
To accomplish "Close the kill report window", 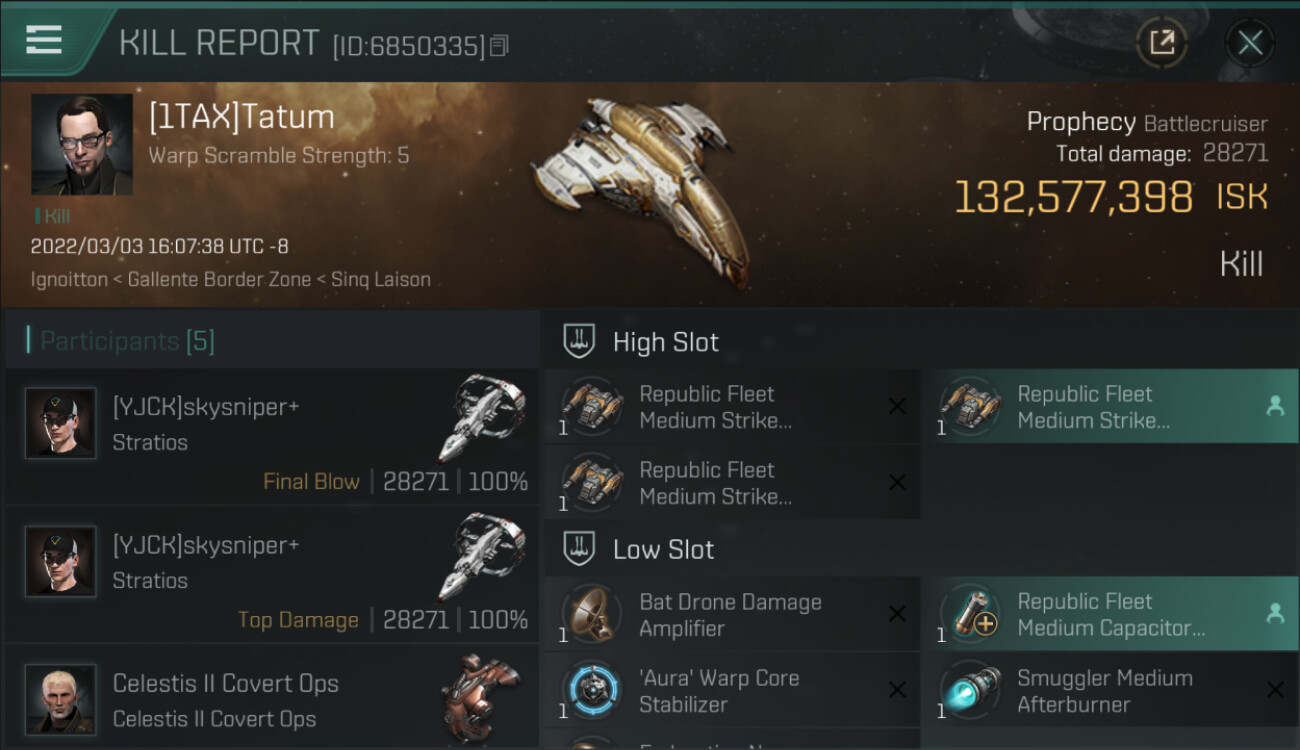I will [1250, 43].
